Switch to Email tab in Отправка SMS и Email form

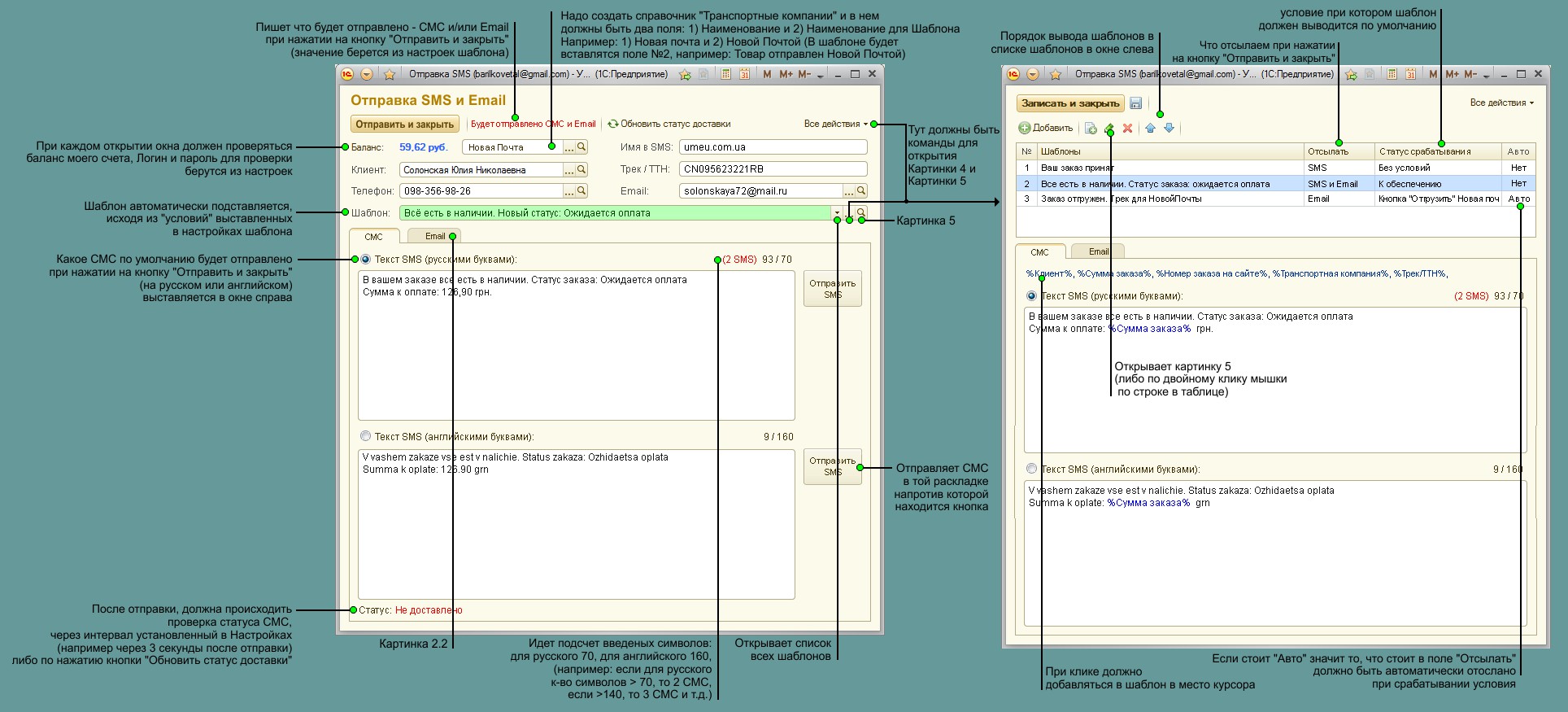point(434,237)
